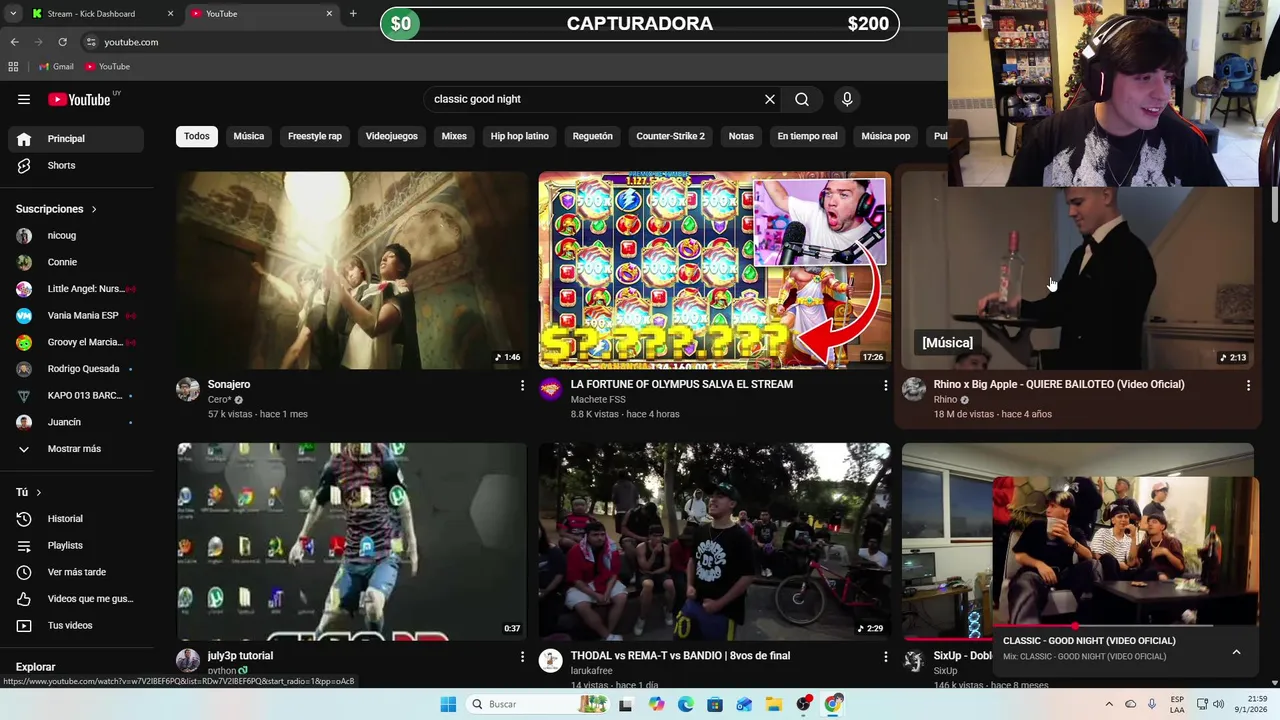Open options for Rhino x Big Apple video
1280x720 pixels.
pos(1248,385)
